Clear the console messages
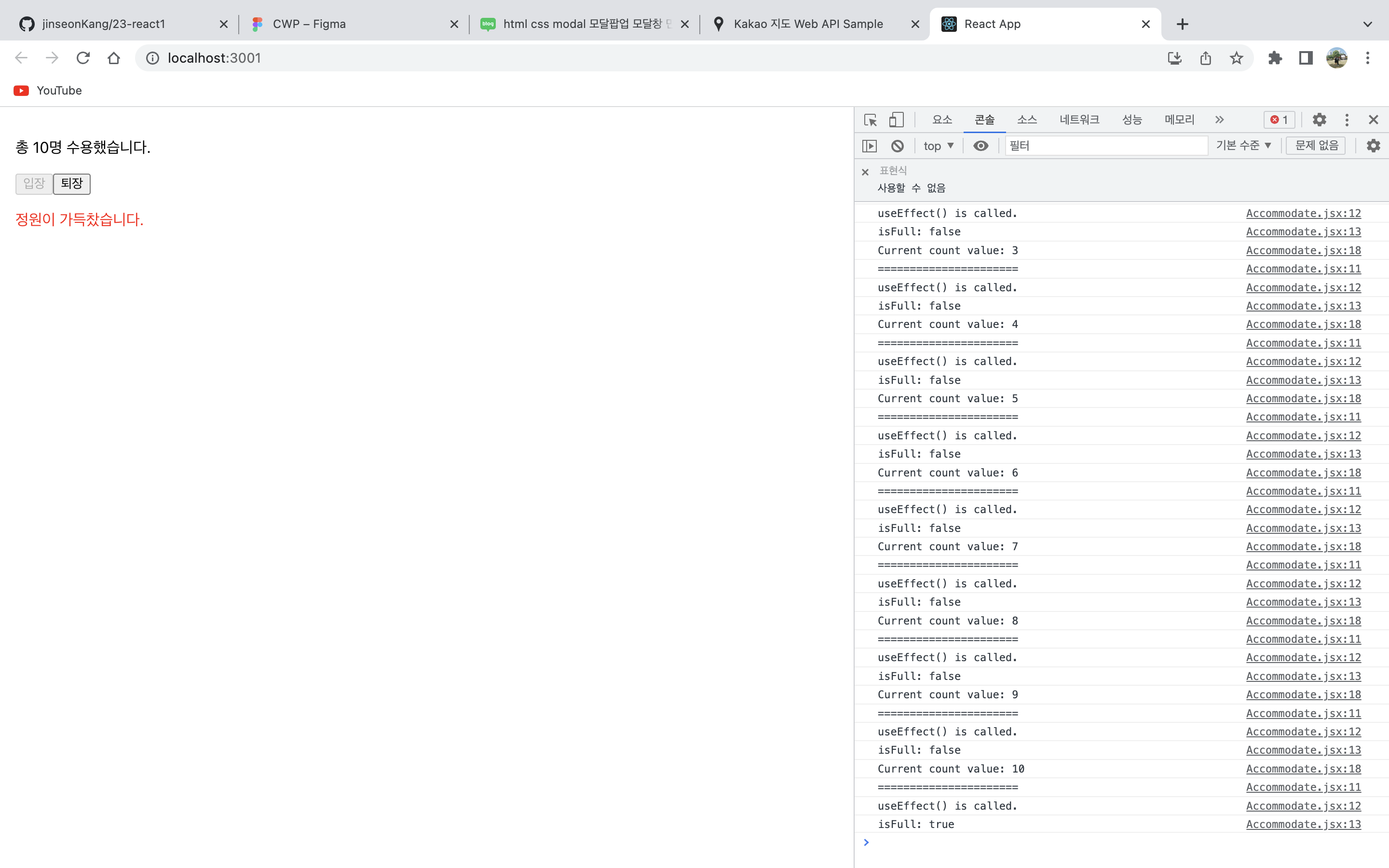Screen dimensions: 1389x868 (897, 145)
